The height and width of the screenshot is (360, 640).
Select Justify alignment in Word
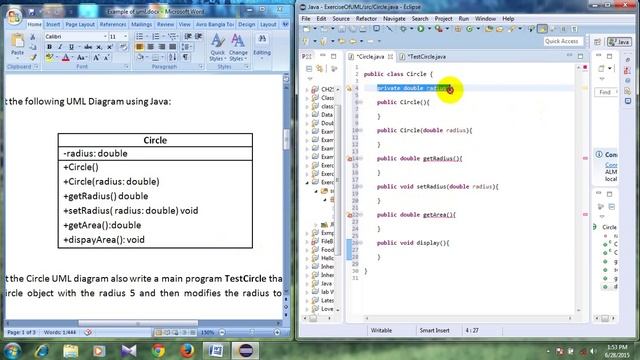click(173, 47)
